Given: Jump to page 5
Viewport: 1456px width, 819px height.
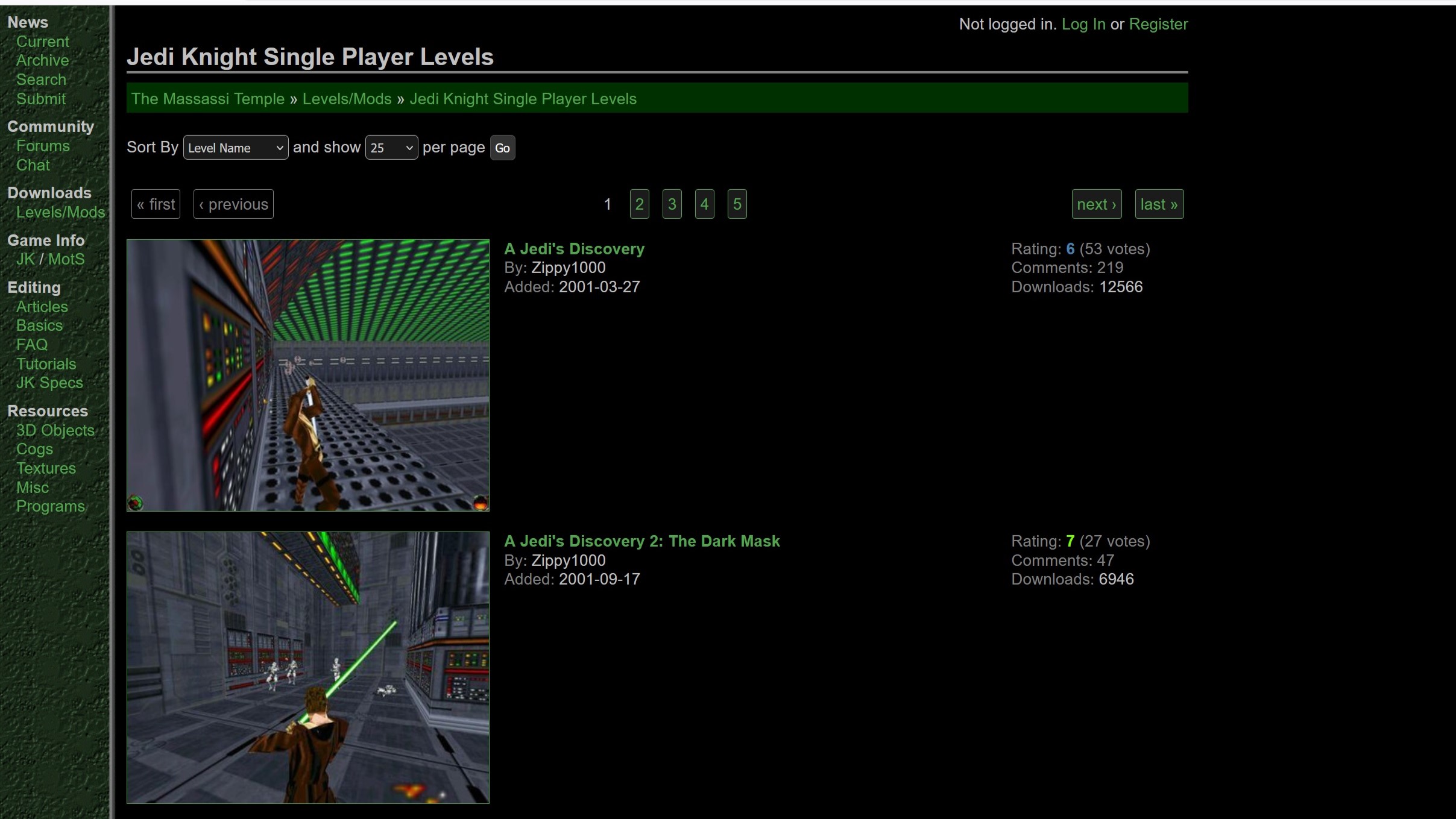Looking at the screenshot, I should pyautogui.click(x=737, y=204).
